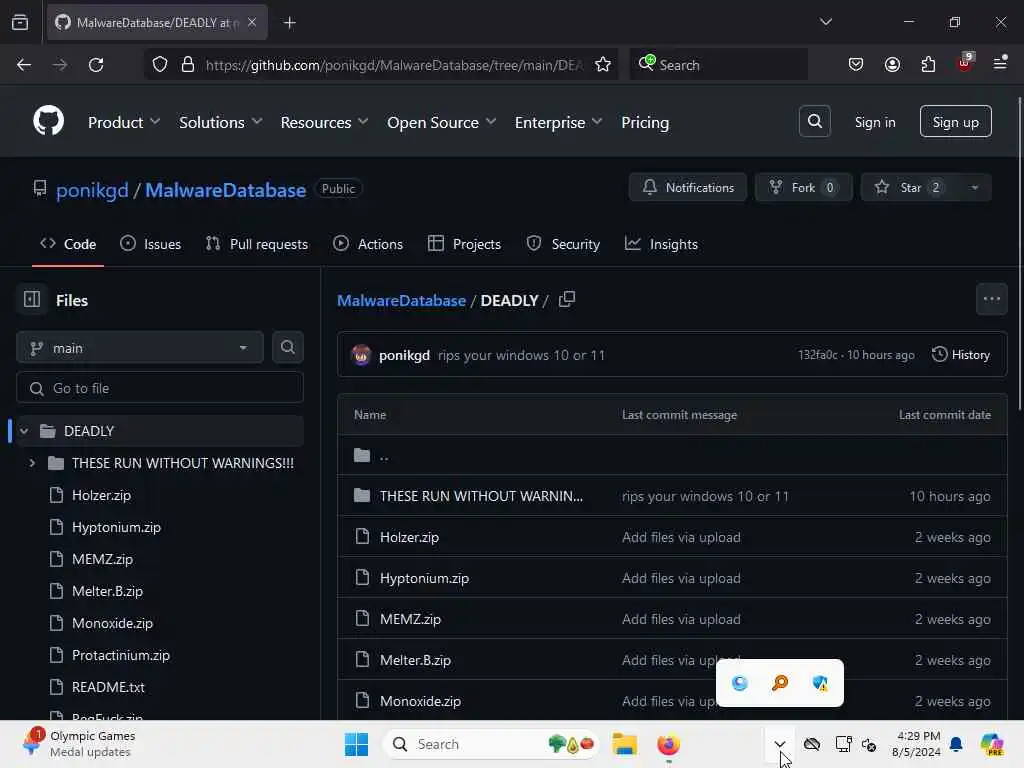Open a new browser tab
1024x768 pixels.
click(x=289, y=23)
